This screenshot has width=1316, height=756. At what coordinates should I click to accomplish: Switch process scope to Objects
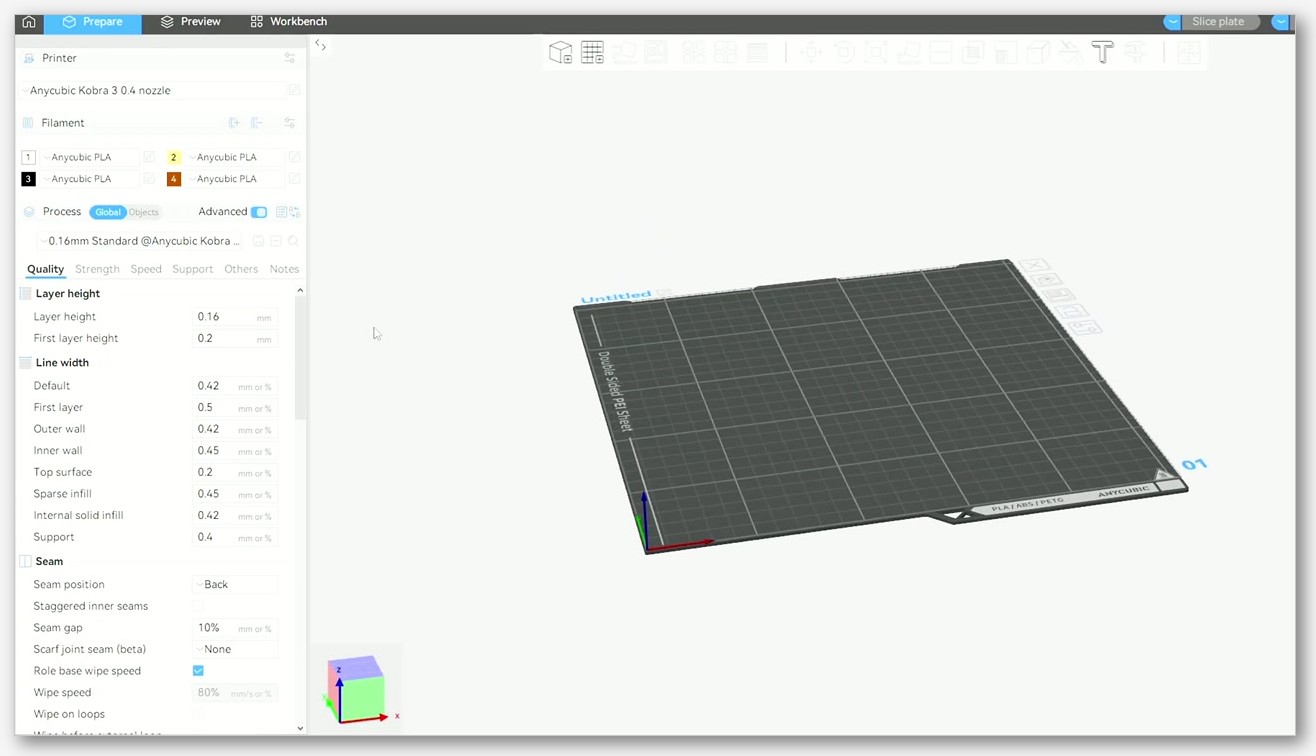(143, 212)
